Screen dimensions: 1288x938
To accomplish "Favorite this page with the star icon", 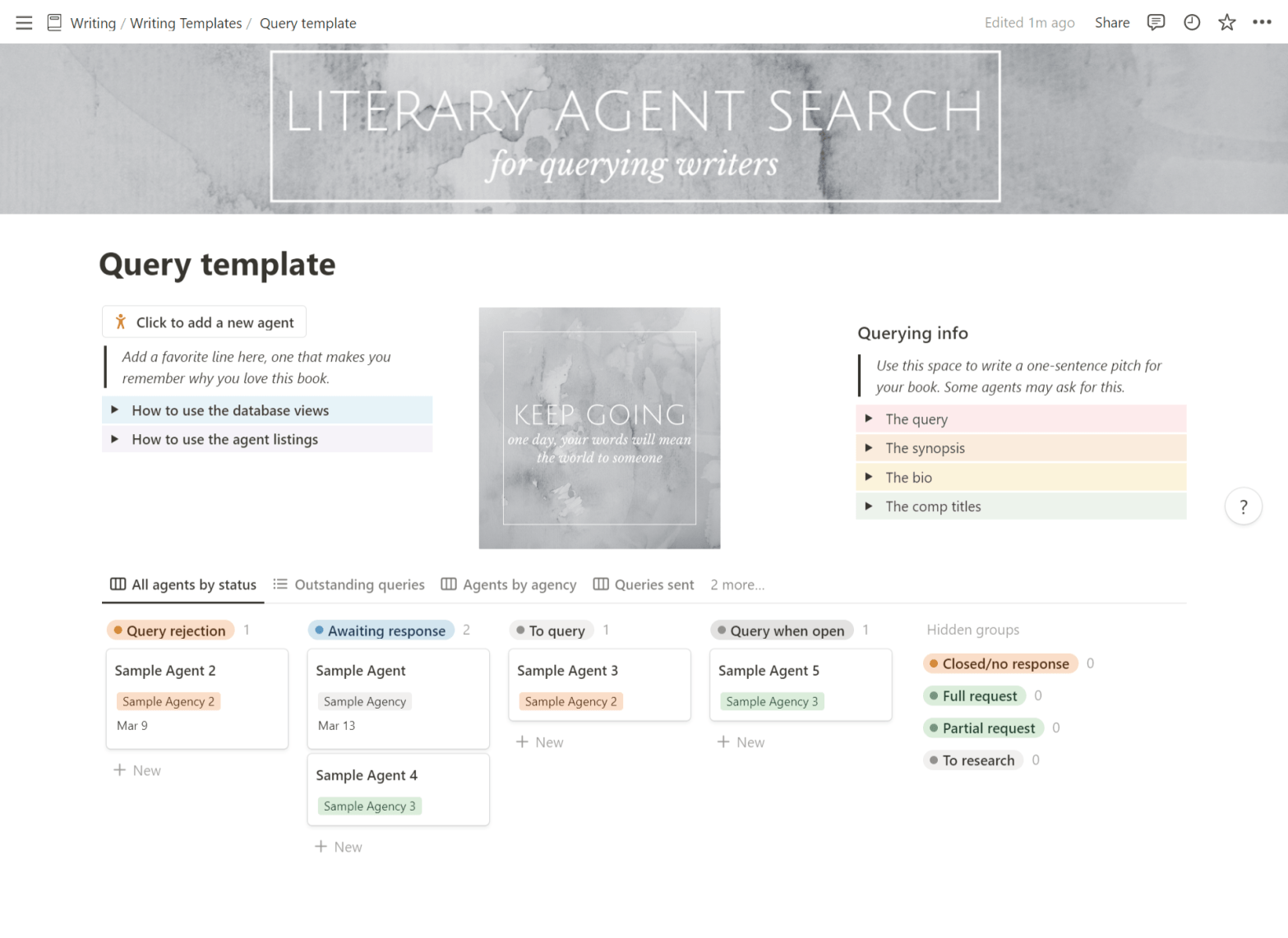I will coord(1227,22).
